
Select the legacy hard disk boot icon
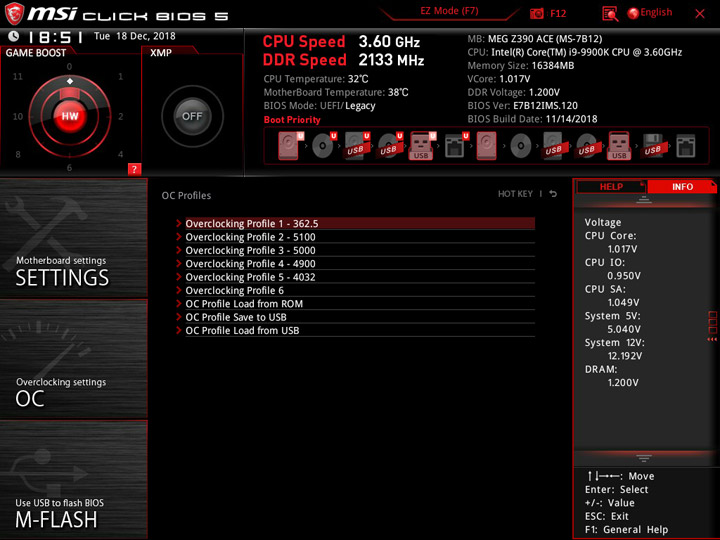pyautogui.click(x=486, y=146)
